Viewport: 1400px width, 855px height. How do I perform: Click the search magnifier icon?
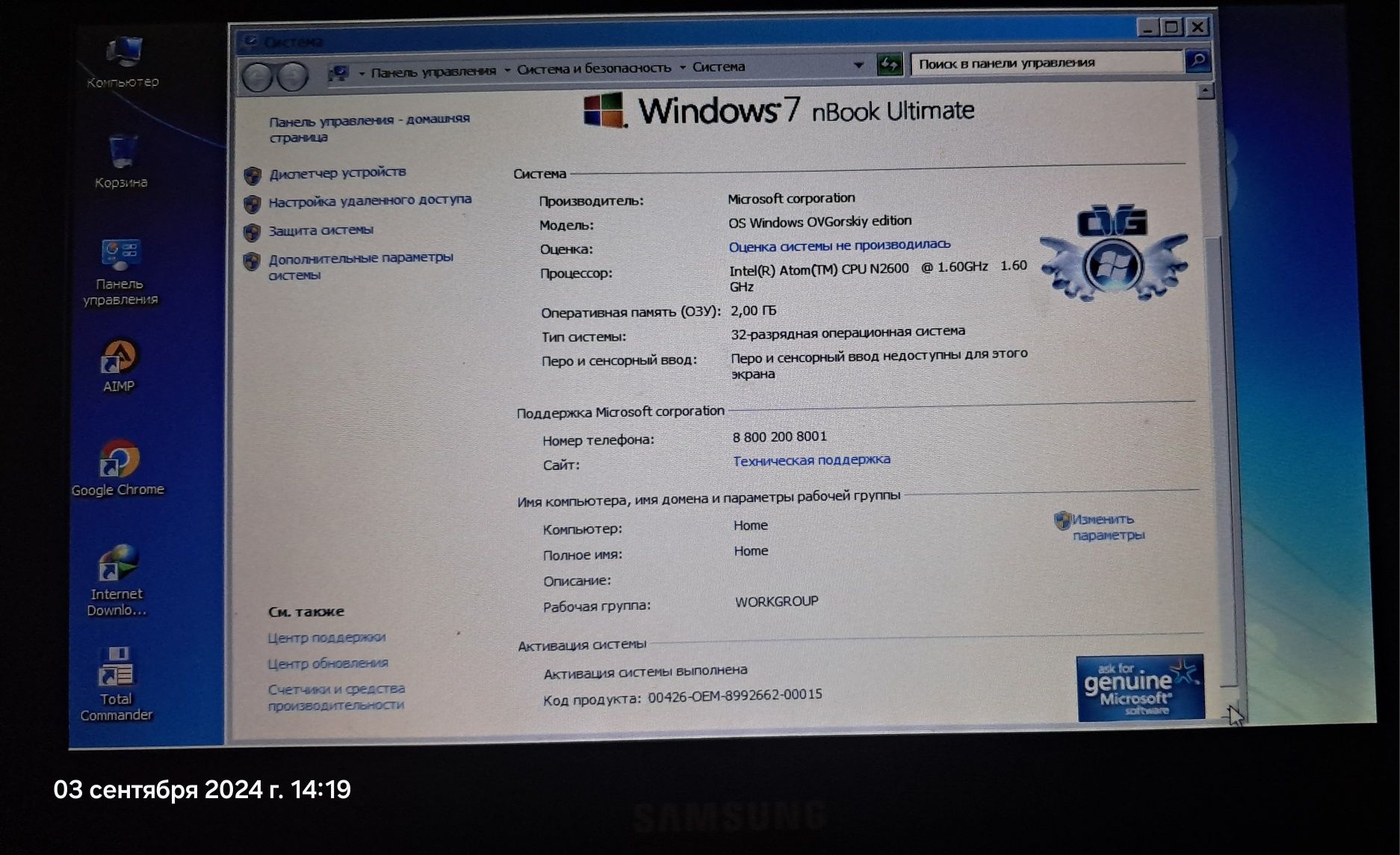tap(1198, 61)
